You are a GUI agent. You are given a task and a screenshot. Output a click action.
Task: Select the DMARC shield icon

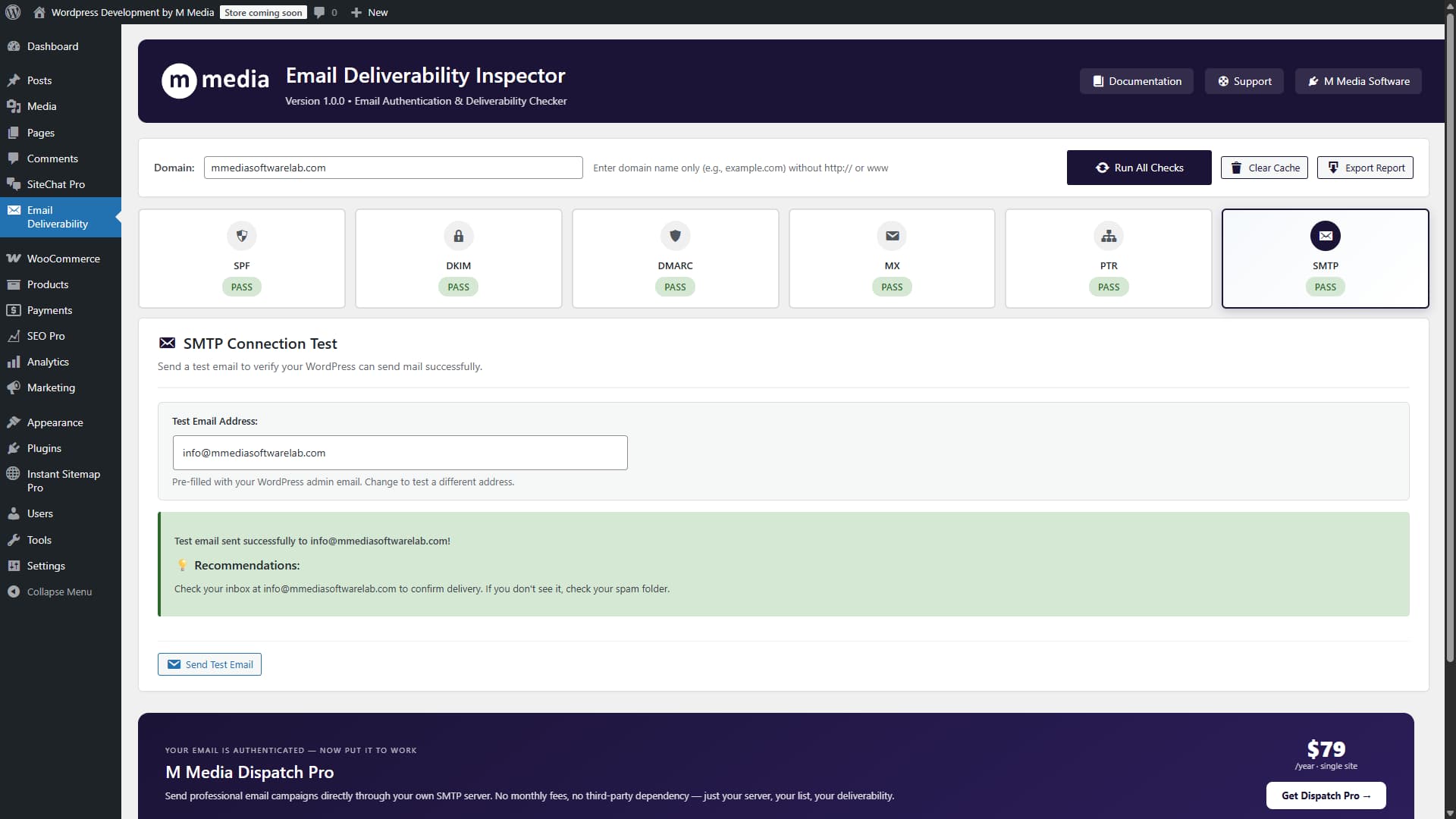coord(675,236)
